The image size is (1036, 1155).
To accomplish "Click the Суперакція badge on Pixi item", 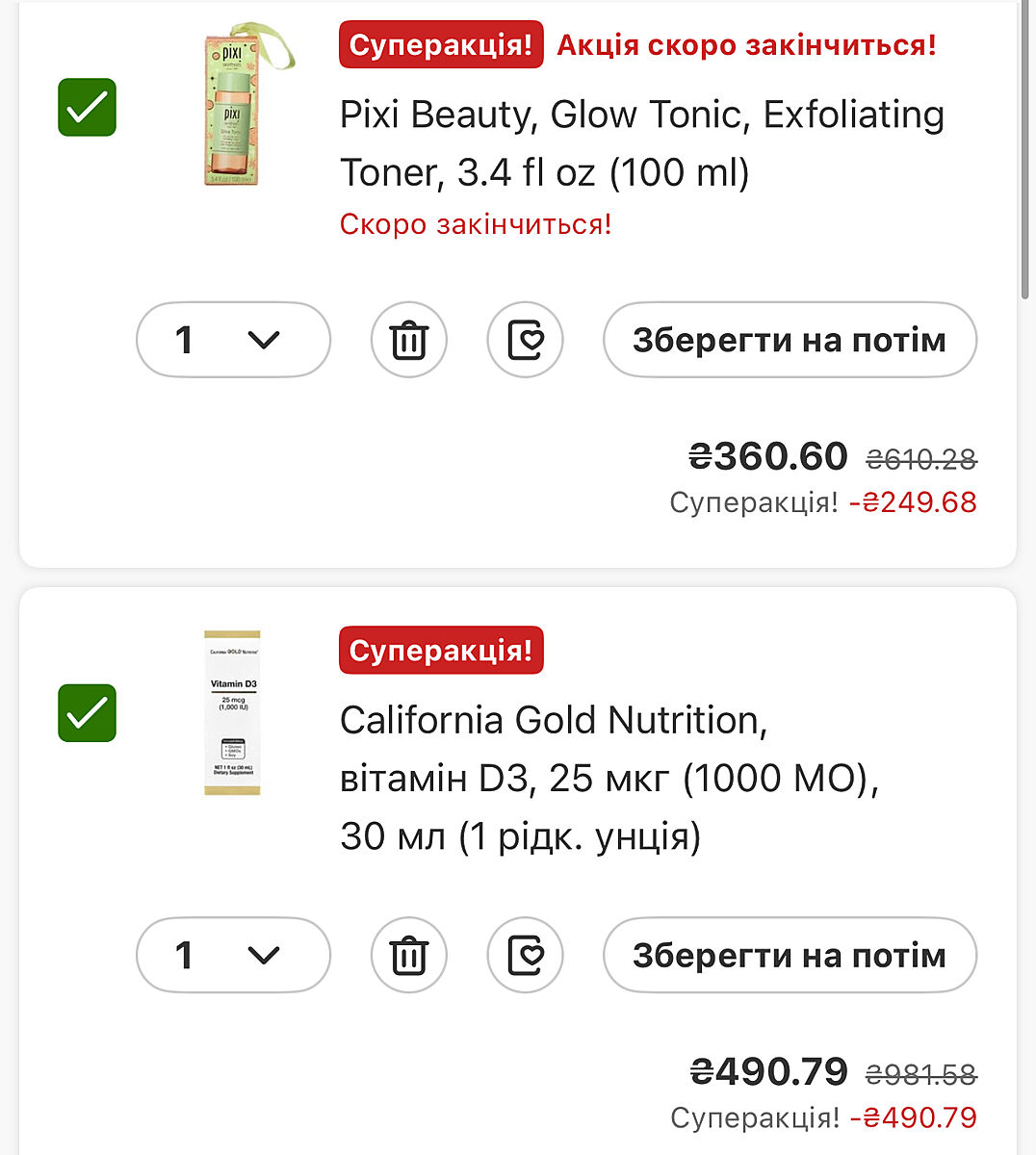I will [441, 45].
